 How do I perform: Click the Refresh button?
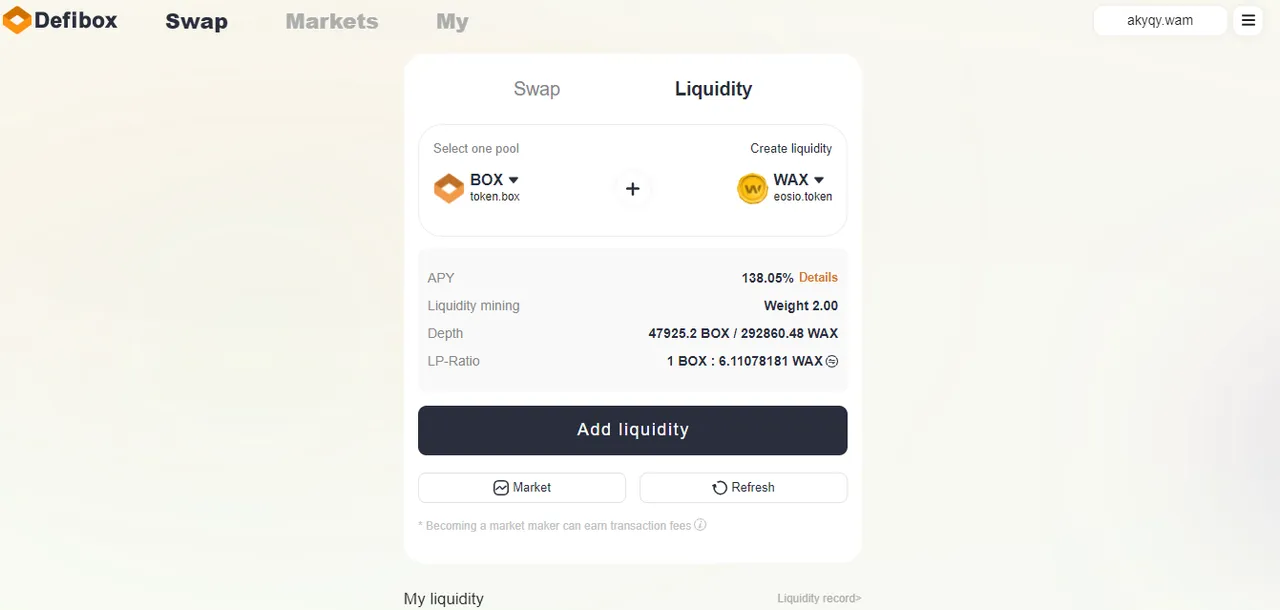coord(744,488)
